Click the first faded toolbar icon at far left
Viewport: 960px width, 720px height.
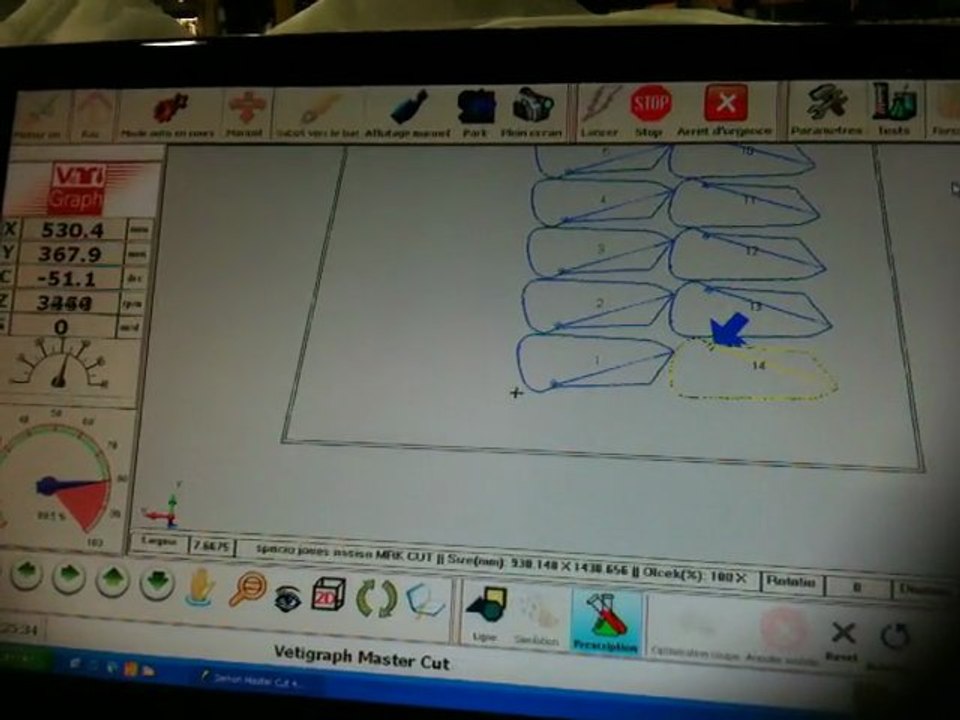[38, 113]
